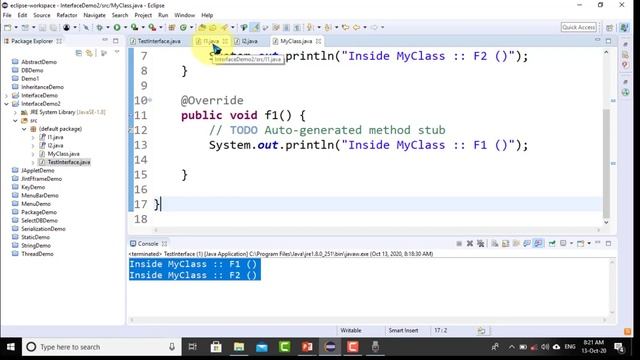The image size is (640, 360).
Task: Run the program with green Run button
Action: 117,27
